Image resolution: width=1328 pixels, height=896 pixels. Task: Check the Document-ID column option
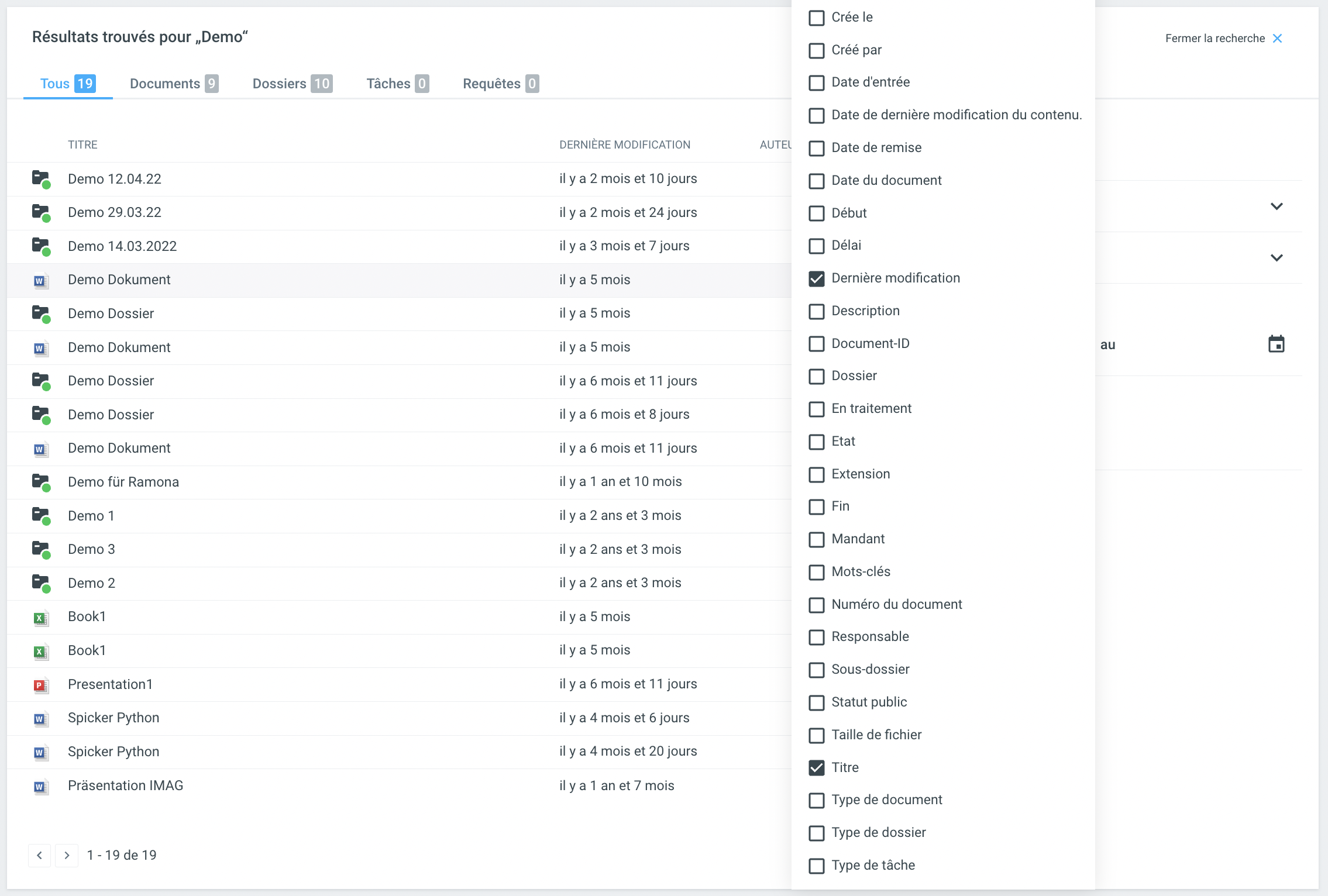(x=817, y=344)
